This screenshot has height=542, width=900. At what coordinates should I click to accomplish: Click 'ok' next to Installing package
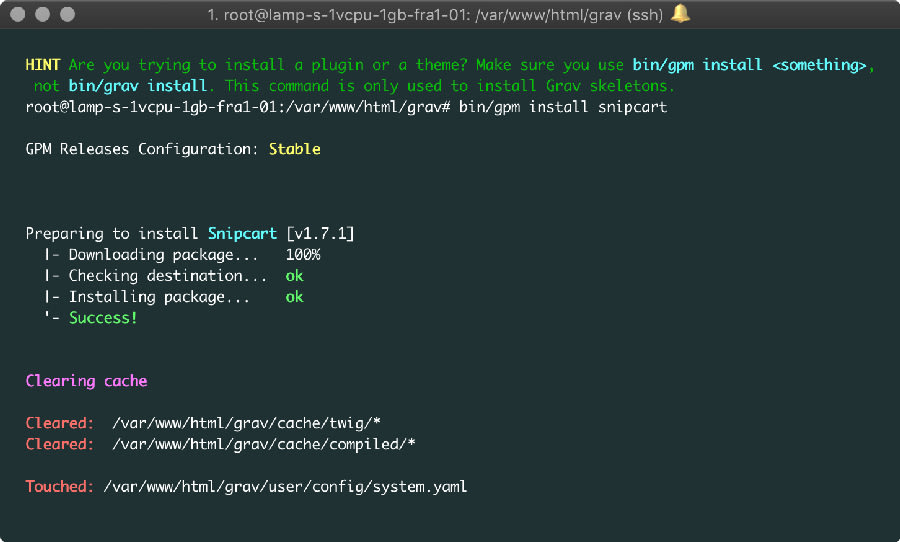click(294, 297)
